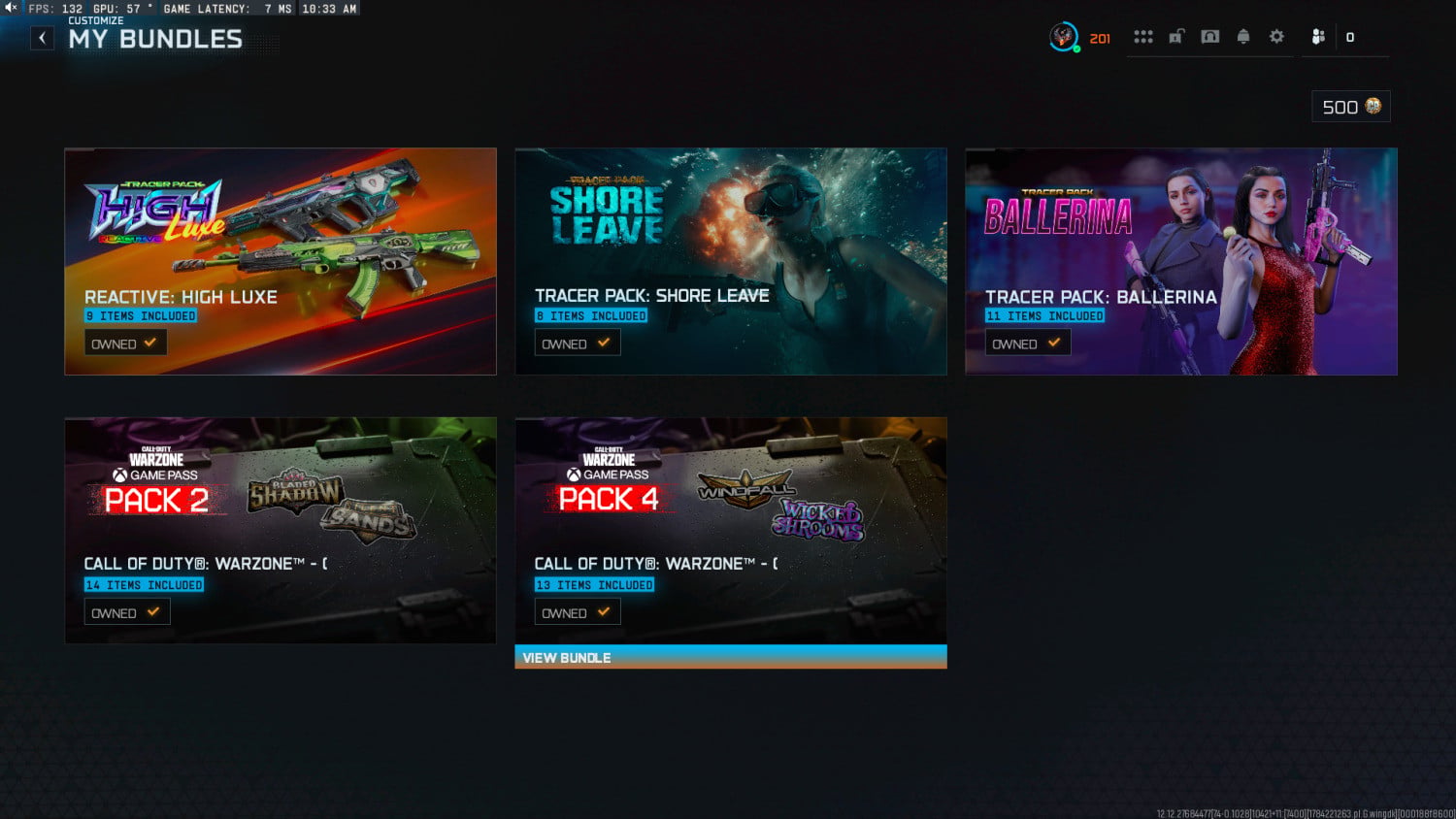This screenshot has height=819, width=1456.
Task: Click the PACK 4 logo text
Action: (x=609, y=499)
